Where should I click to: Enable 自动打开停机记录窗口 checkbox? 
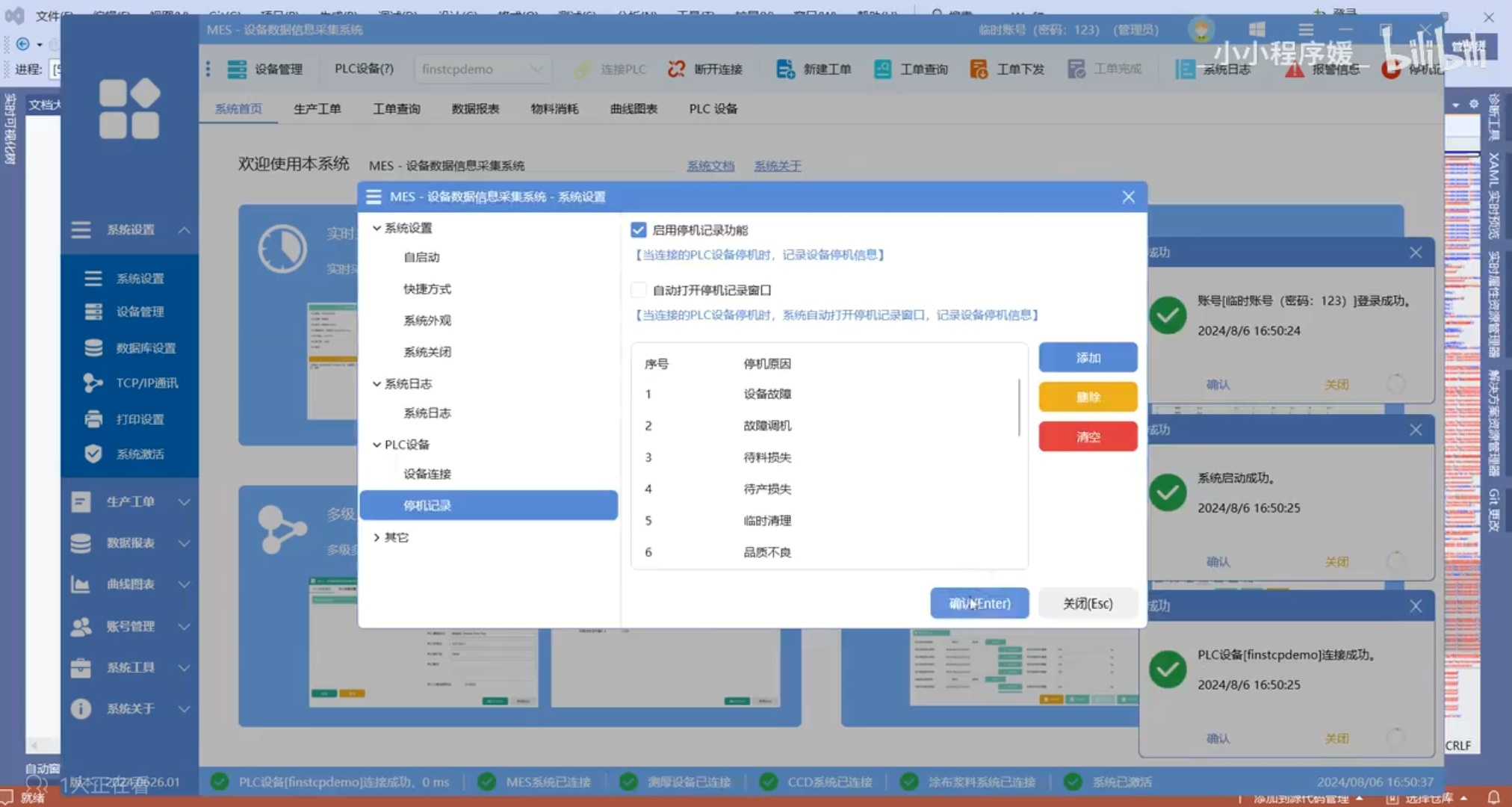[638, 290]
